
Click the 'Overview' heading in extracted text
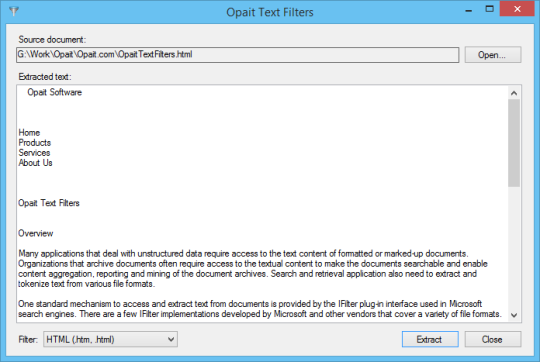coord(35,233)
